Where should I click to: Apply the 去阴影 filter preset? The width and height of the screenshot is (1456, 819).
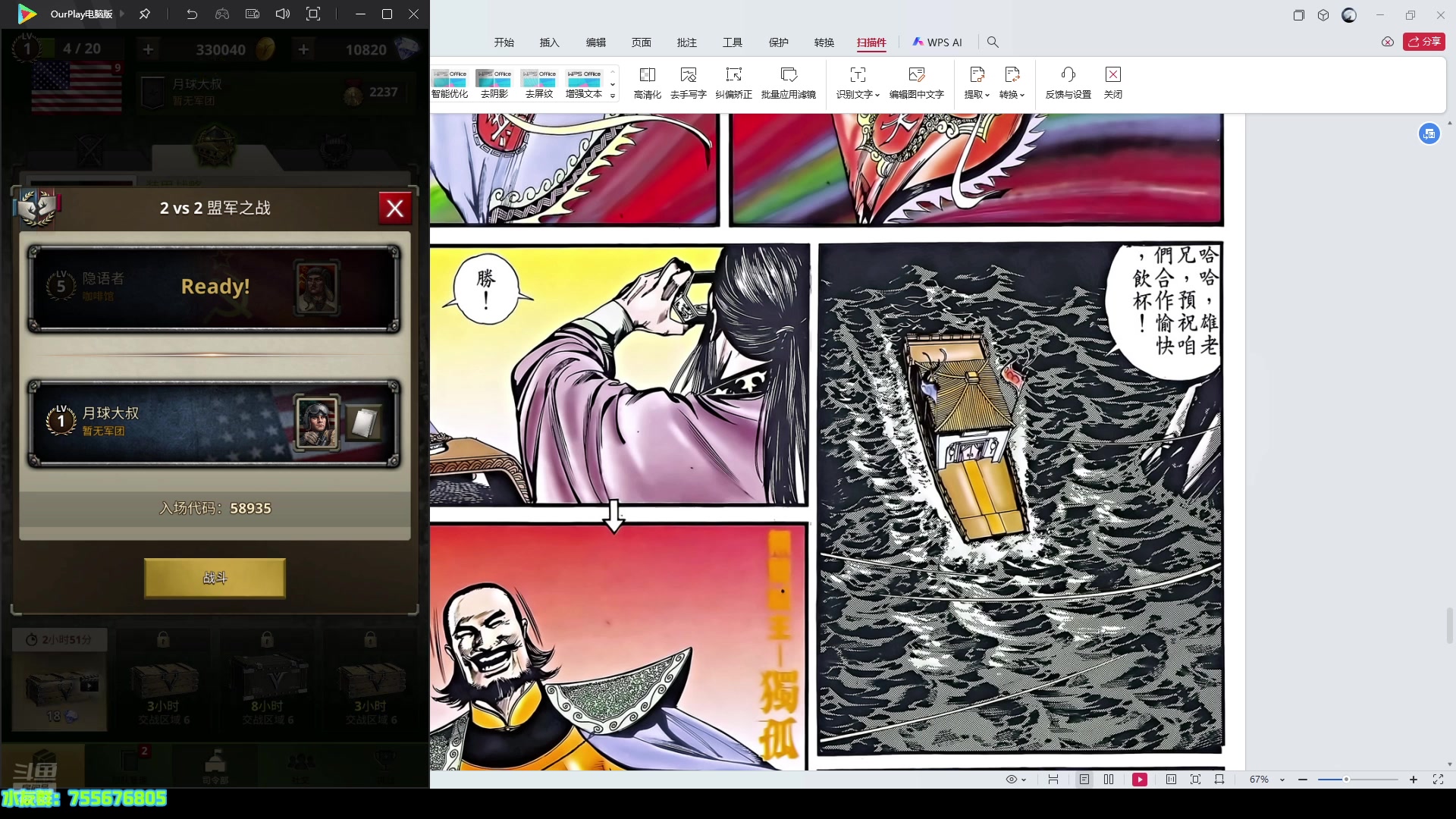[x=494, y=83]
